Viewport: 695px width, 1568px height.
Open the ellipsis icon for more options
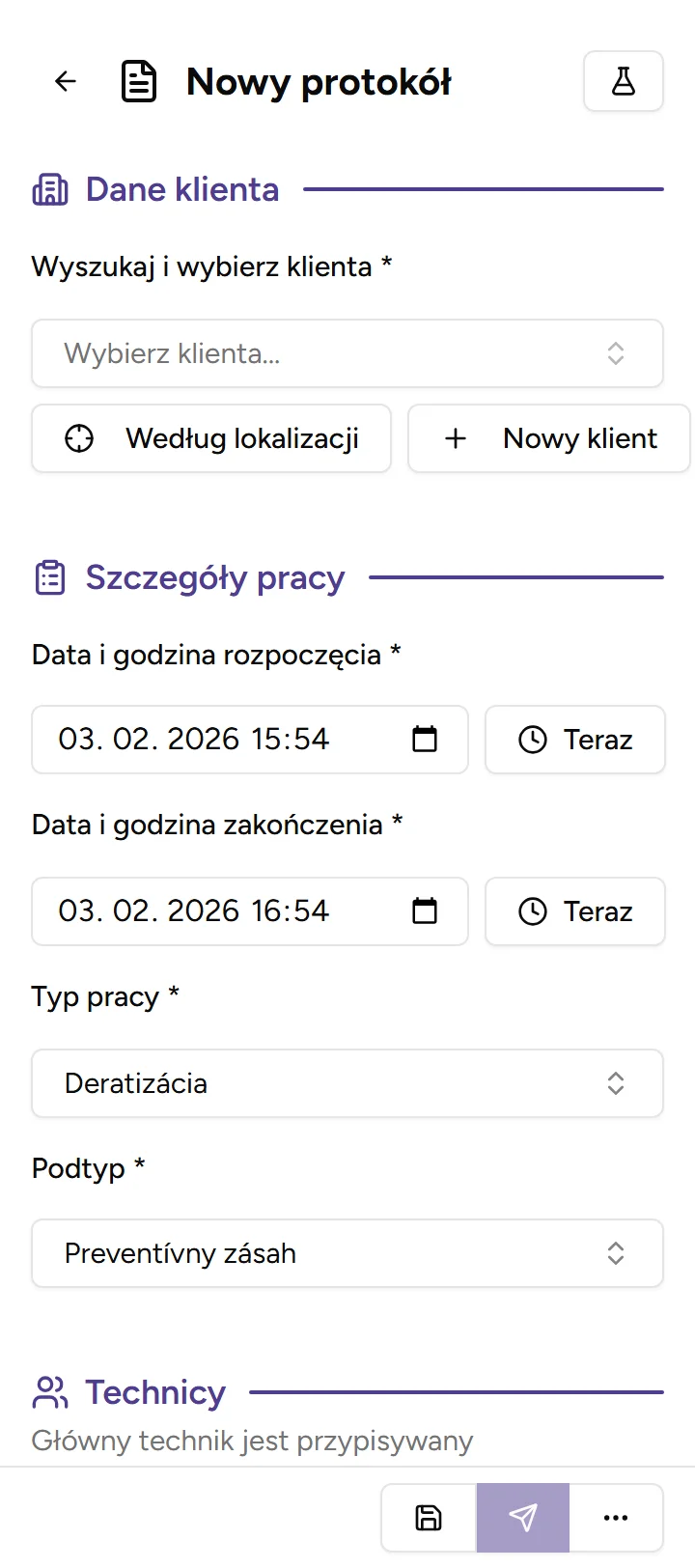point(616,1517)
